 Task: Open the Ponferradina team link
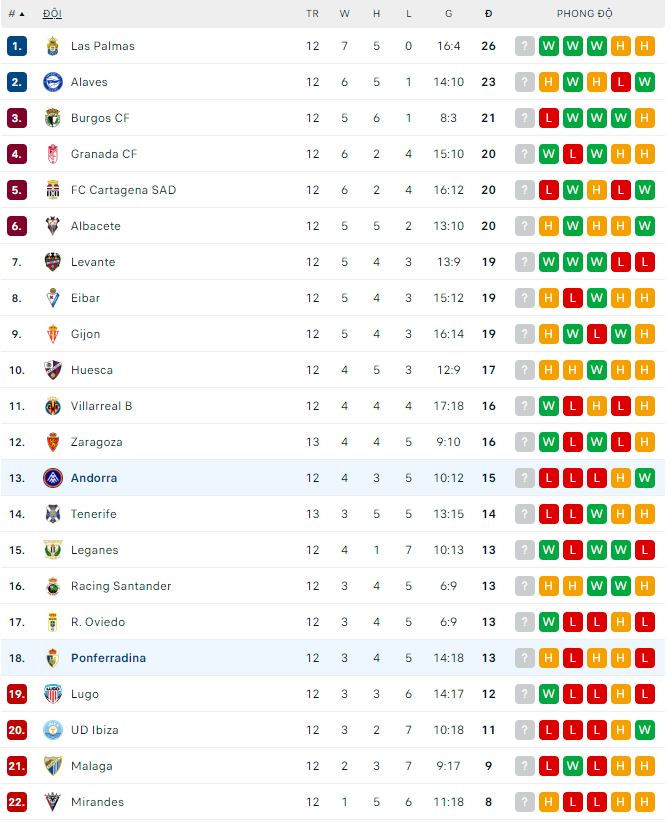coord(108,658)
